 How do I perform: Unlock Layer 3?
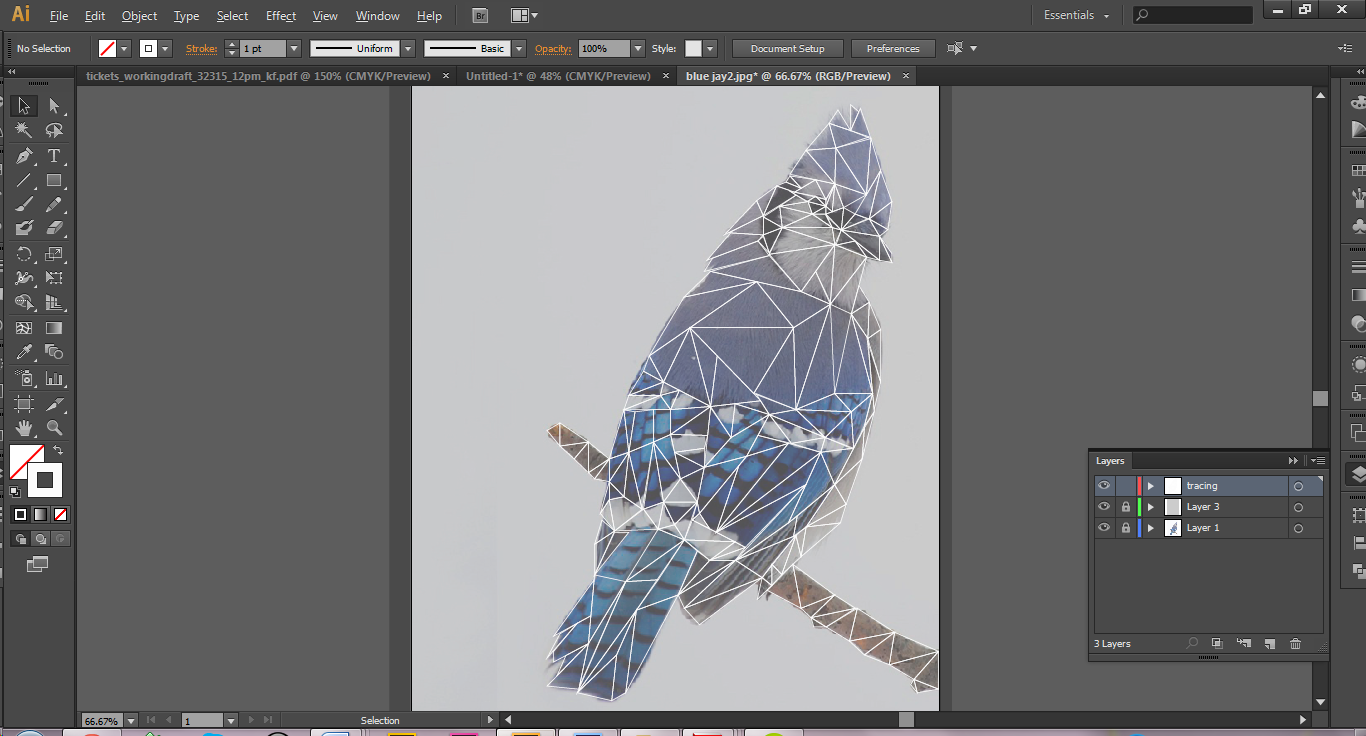1126,506
